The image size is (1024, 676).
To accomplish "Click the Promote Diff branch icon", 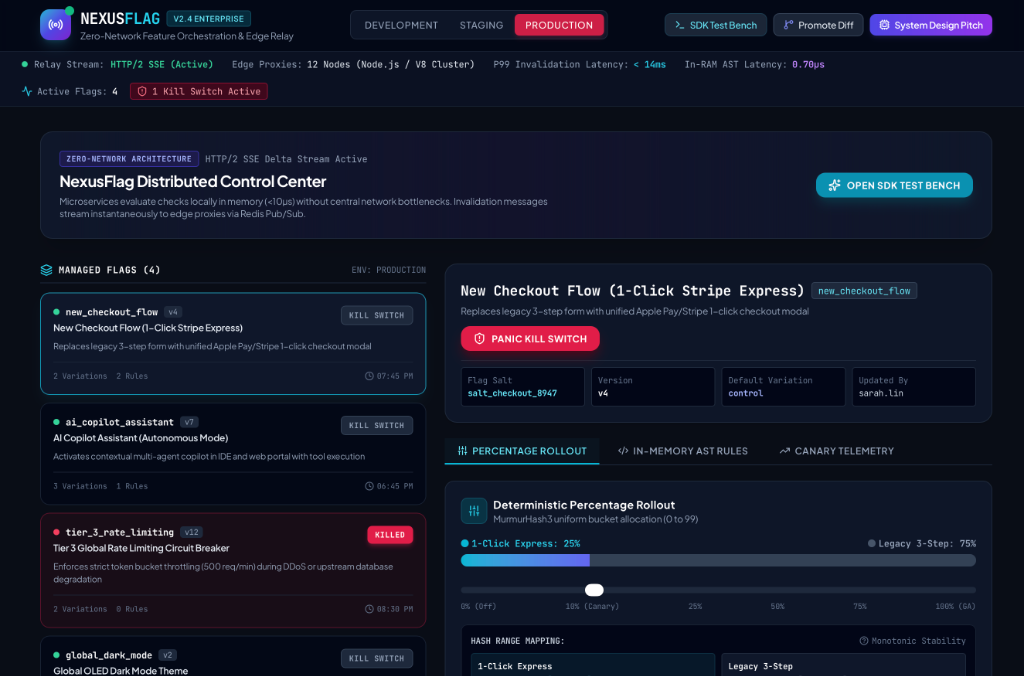I will [788, 25].
